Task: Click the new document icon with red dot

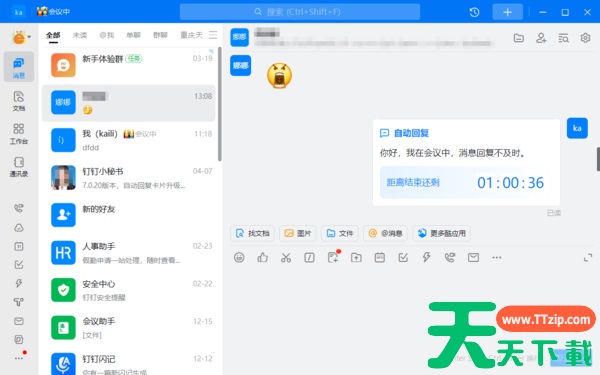Action: click(334, 257)
